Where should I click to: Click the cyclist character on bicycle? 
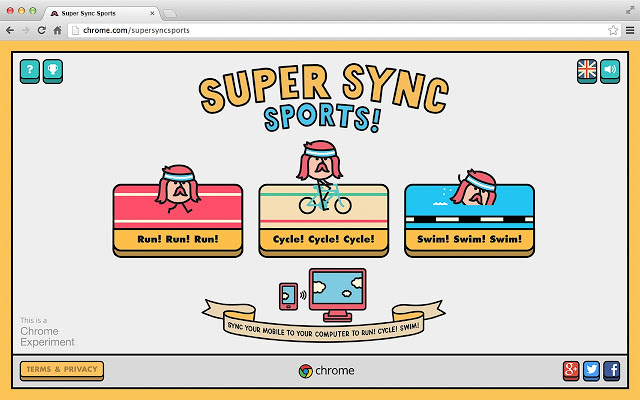(x=323, y=178)
